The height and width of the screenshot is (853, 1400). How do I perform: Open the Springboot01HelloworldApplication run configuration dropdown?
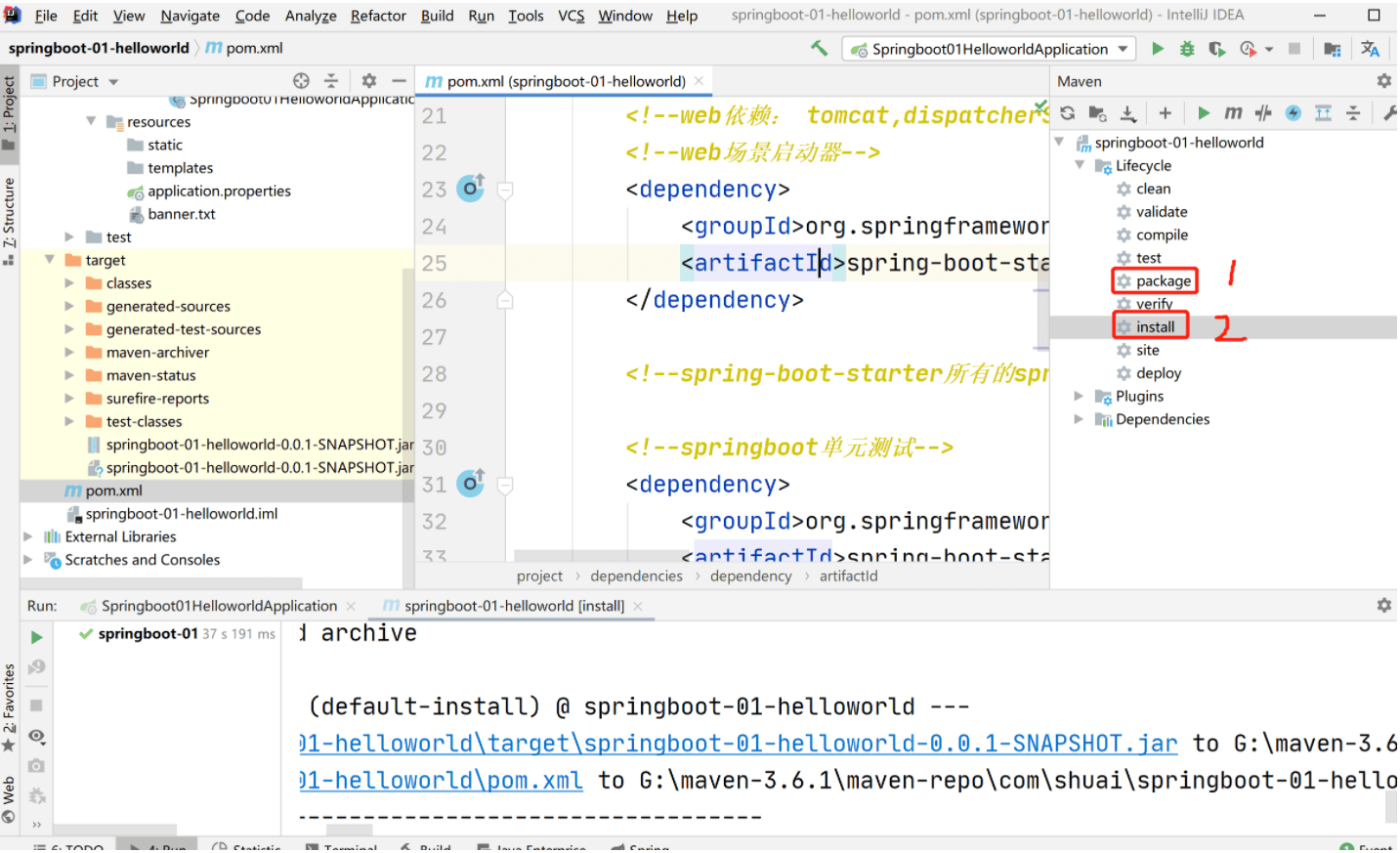pos(1123,49)
